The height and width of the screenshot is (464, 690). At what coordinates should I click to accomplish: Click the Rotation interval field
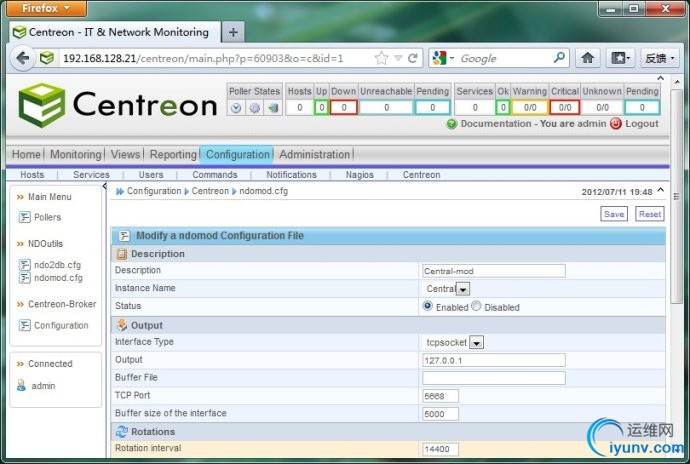tap(440, 449)
